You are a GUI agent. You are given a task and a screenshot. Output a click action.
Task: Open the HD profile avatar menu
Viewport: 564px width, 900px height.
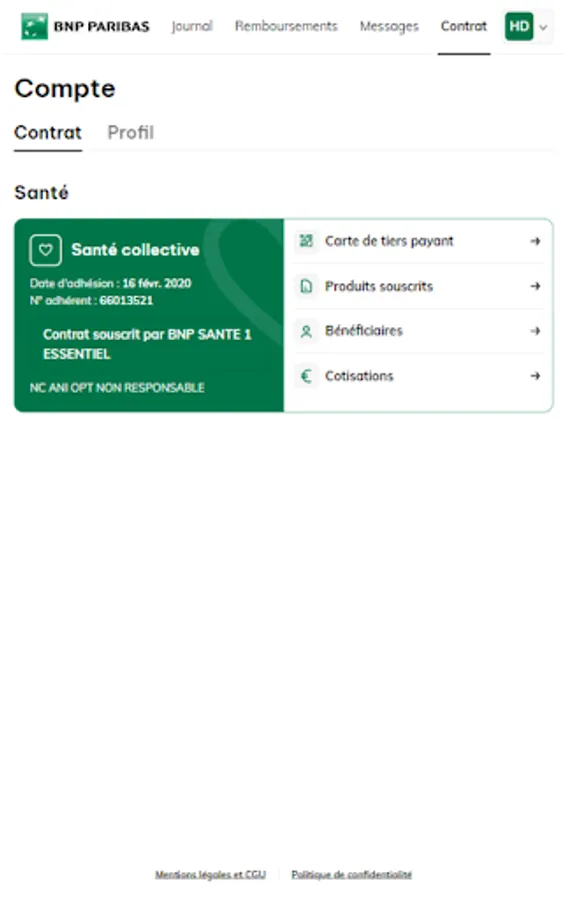519,26
